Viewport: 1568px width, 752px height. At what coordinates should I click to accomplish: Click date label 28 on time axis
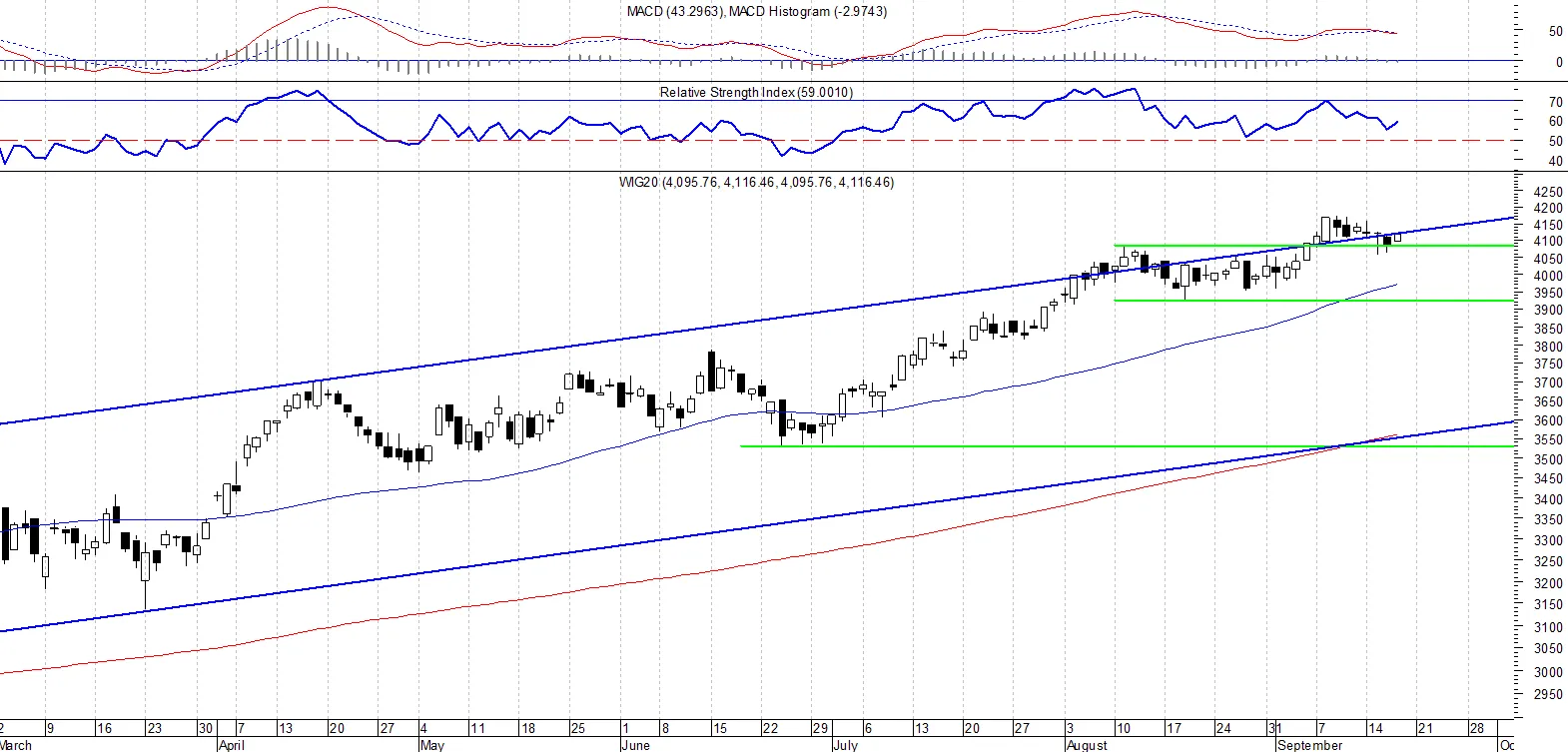point(1476,728)
